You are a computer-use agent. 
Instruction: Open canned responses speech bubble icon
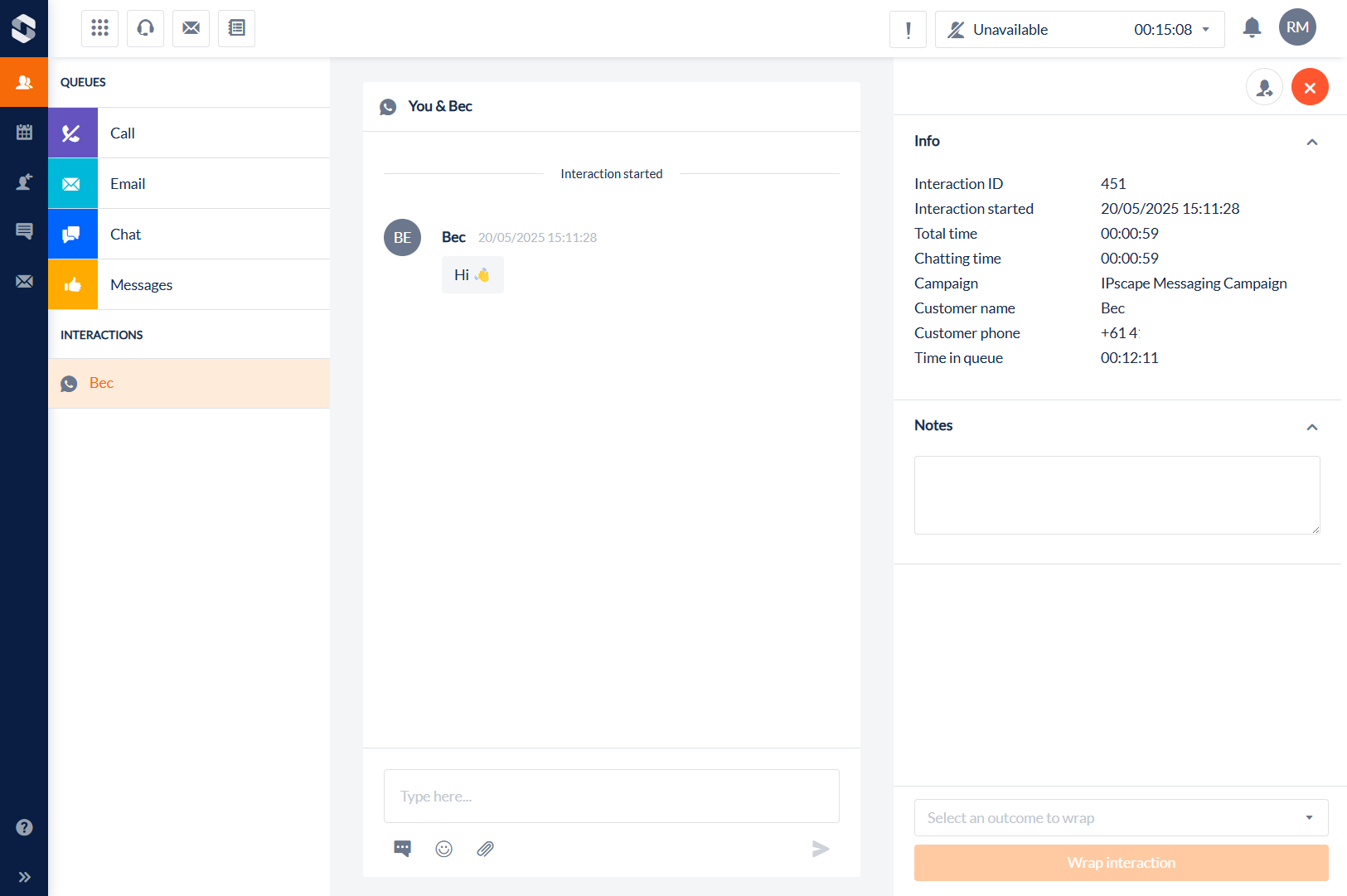(x=403, y=849)
